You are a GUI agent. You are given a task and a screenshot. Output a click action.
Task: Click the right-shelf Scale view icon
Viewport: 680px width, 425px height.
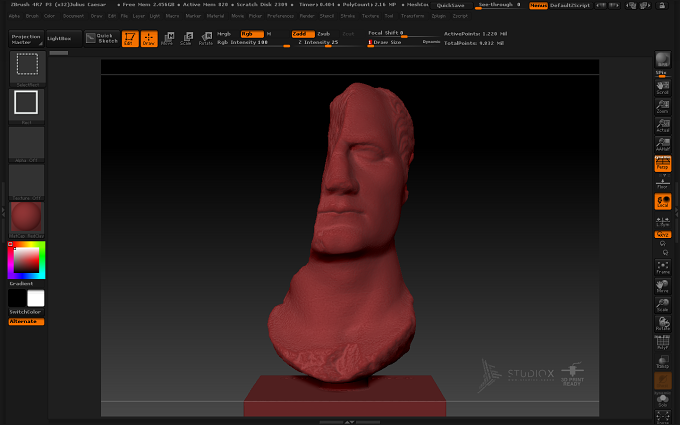pos(663,305)
